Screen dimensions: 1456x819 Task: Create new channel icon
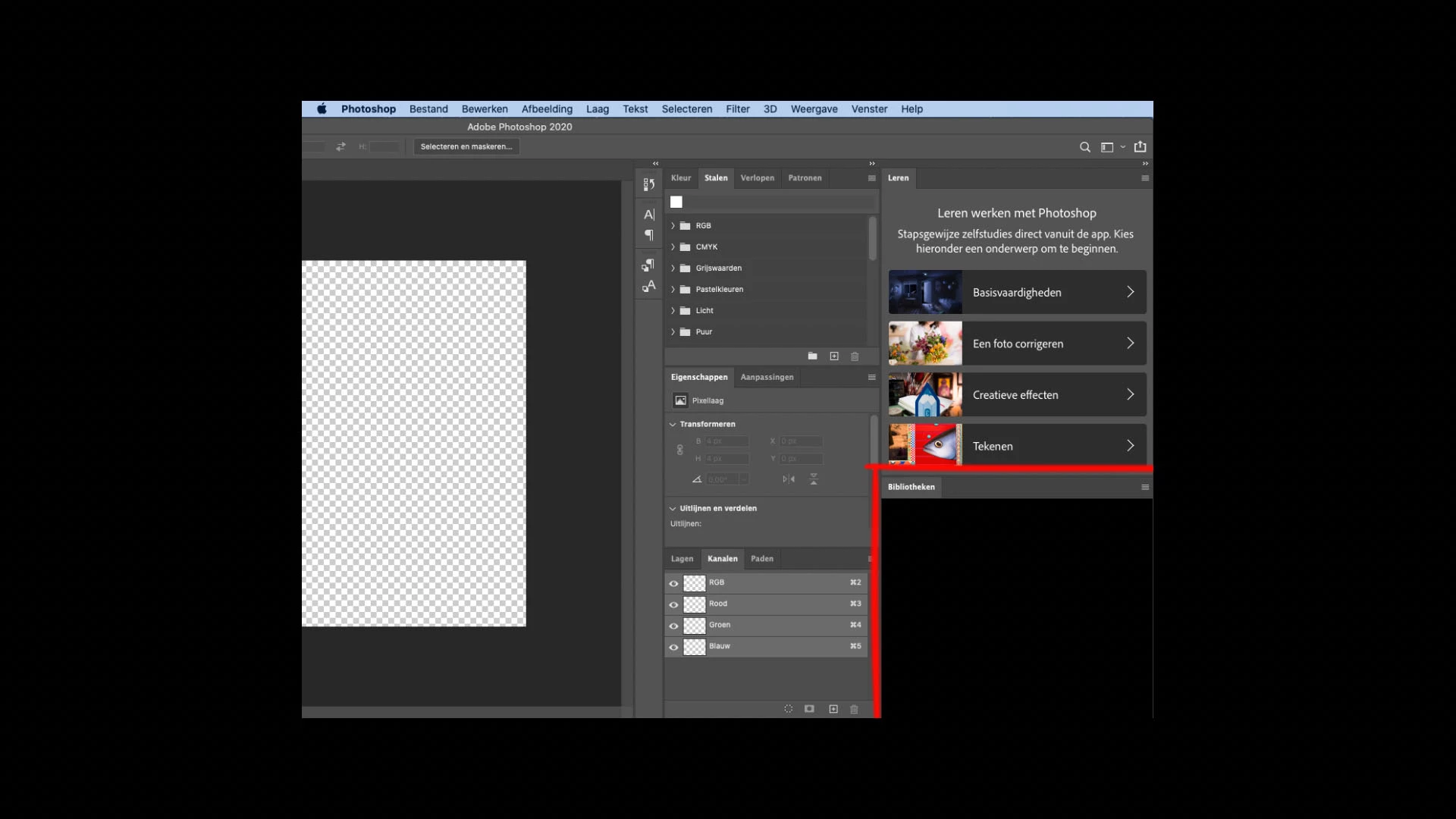(833, 709)
